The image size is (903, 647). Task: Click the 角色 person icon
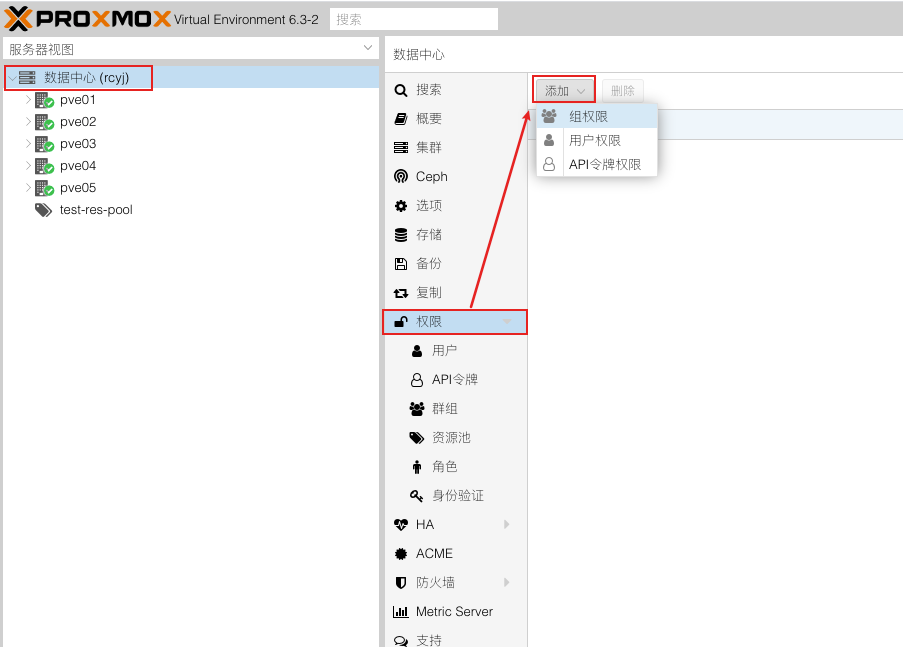(417, 467)
